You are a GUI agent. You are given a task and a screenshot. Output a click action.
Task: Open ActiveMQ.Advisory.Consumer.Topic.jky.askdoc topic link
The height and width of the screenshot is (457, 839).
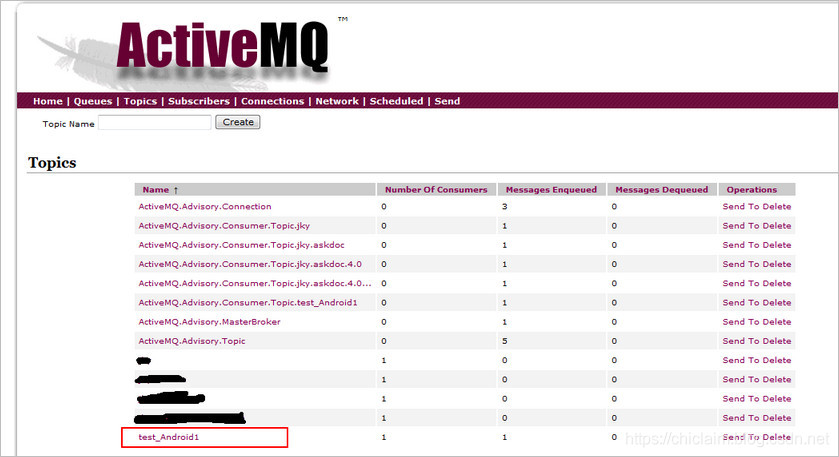click(241, 245)
